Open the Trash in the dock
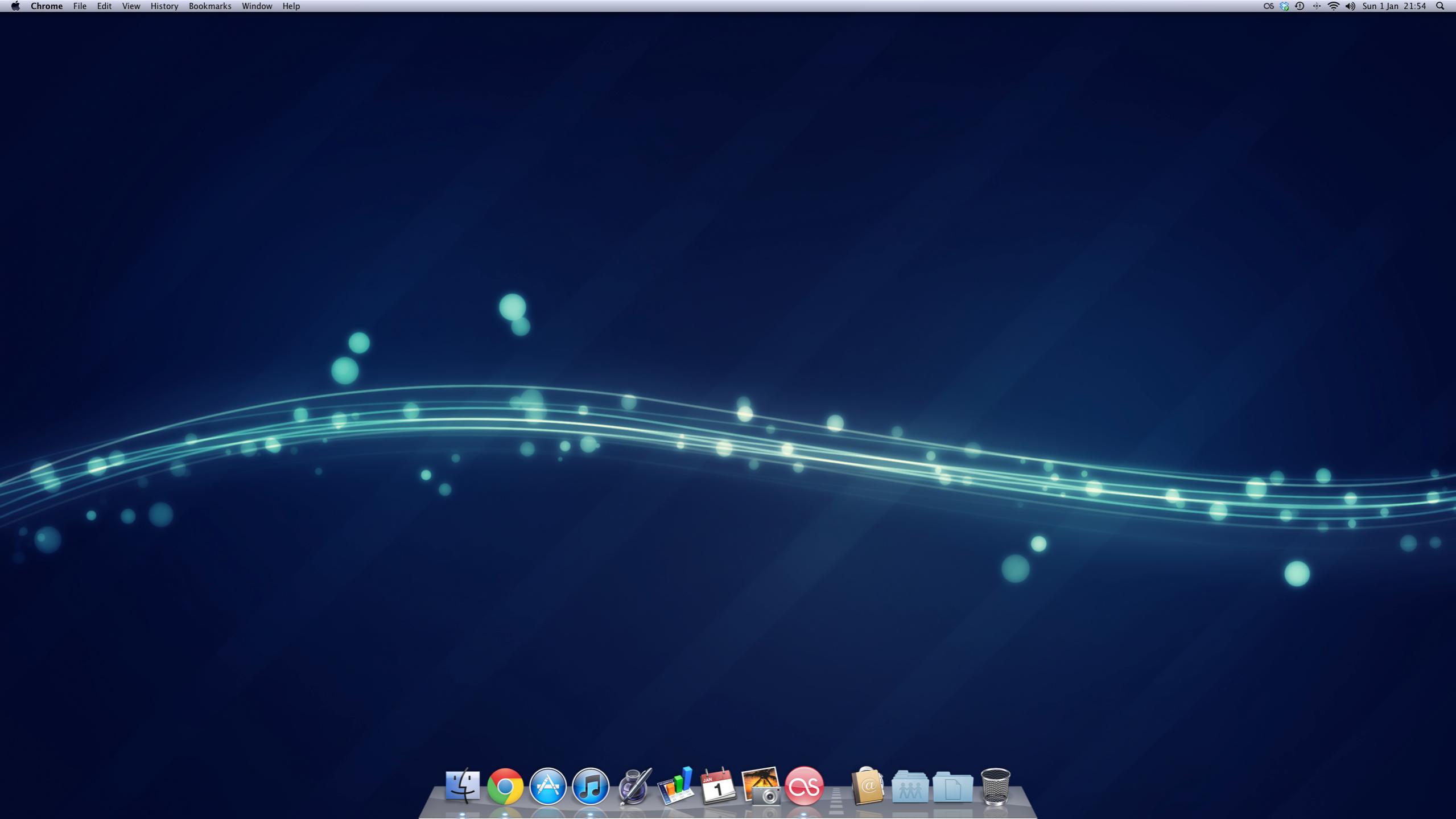This screenshot has width=1456, height=819. (x=996, y=786)
